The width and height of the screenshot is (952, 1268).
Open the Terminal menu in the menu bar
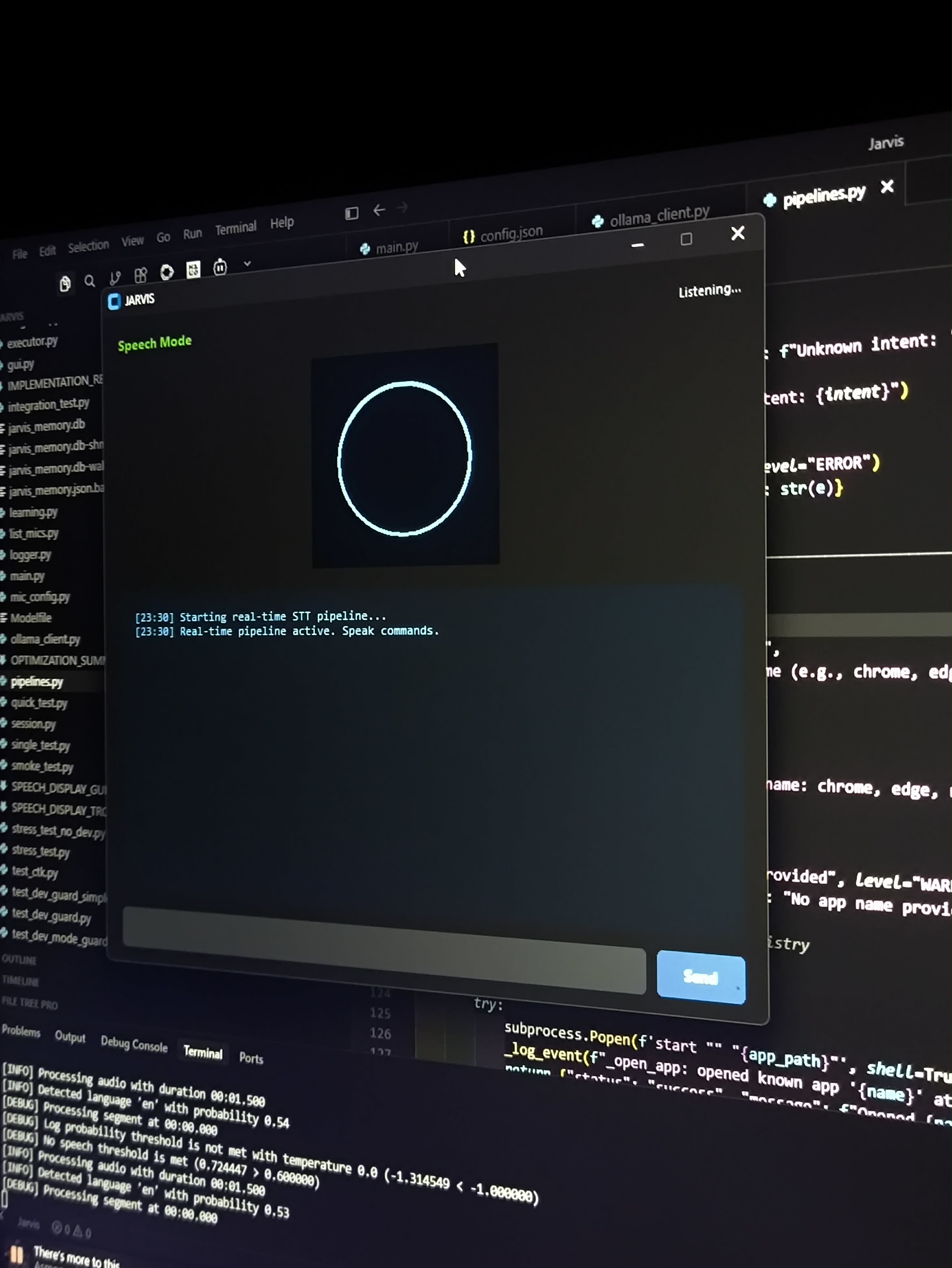(x=236, y=228)
